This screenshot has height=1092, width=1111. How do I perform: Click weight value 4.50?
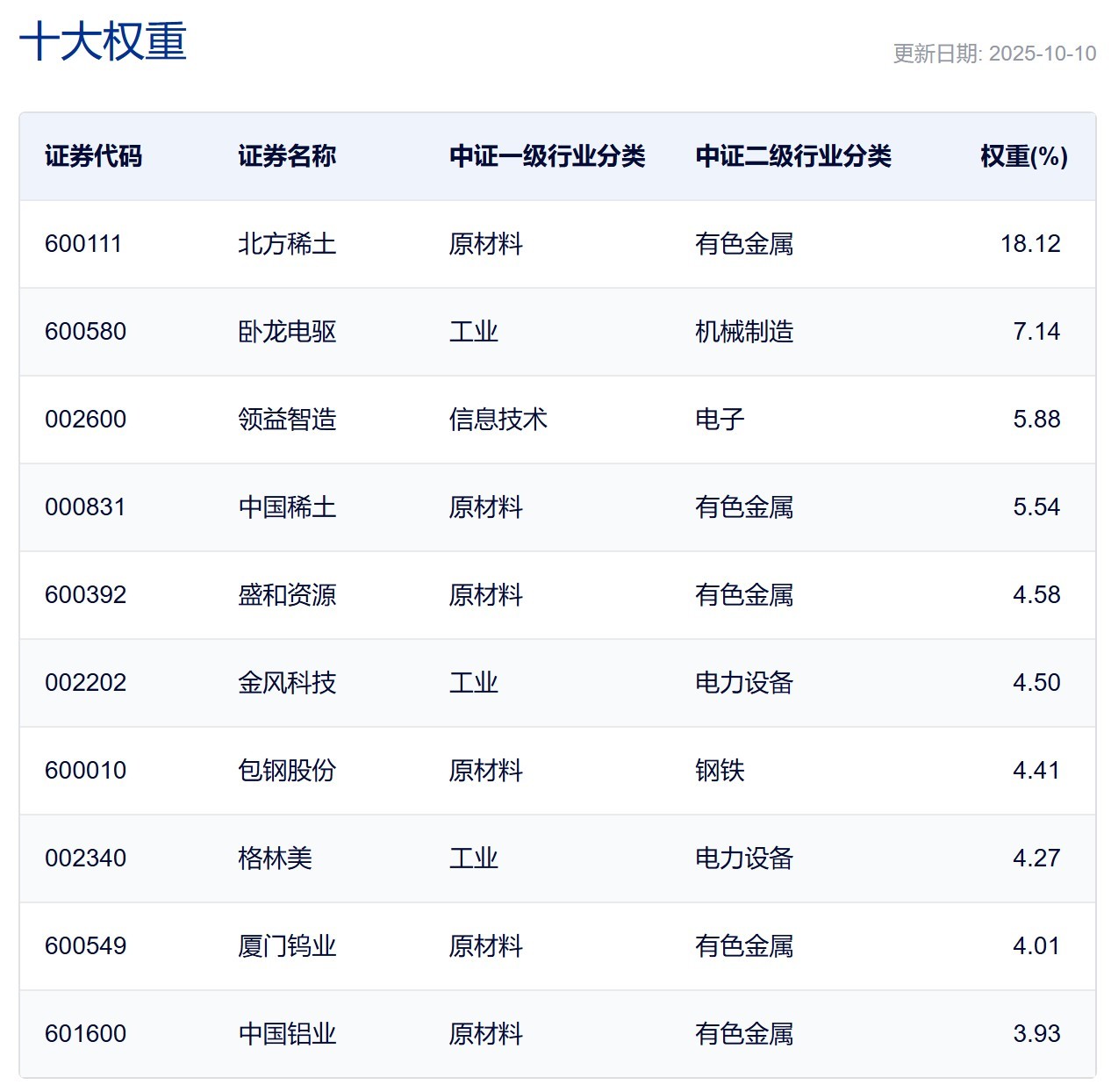(x=1036, y=683)
